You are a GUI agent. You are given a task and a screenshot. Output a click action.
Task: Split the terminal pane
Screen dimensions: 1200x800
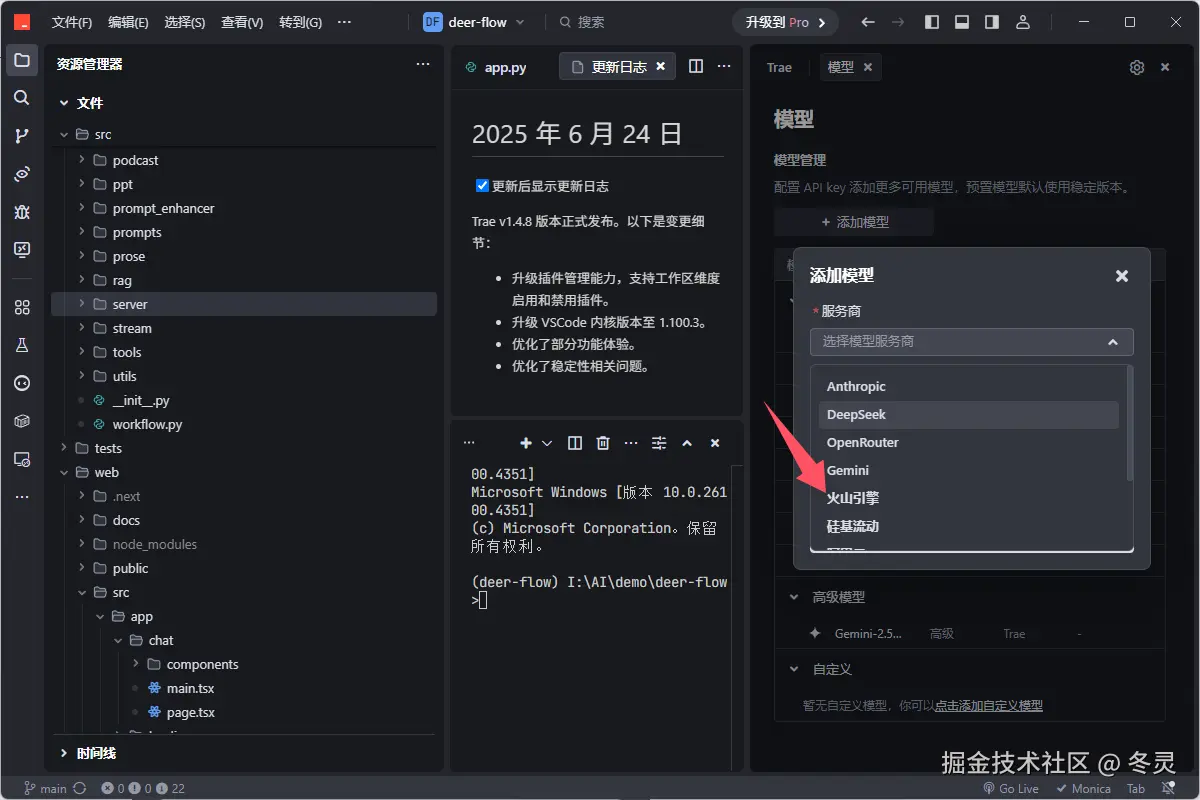(575, 443)
